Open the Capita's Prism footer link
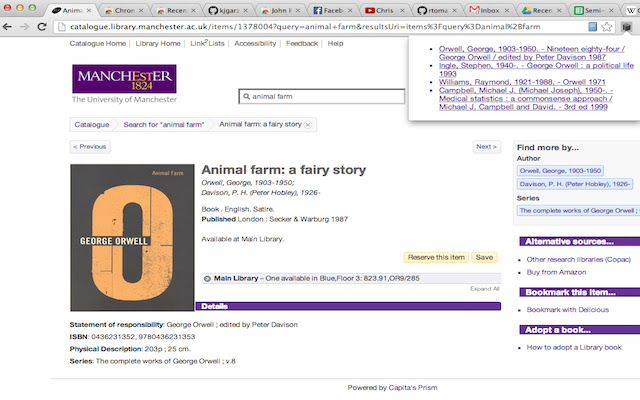The height and width of the screenshot is (400, 640). pyautogui.click(x=413, y=388)
